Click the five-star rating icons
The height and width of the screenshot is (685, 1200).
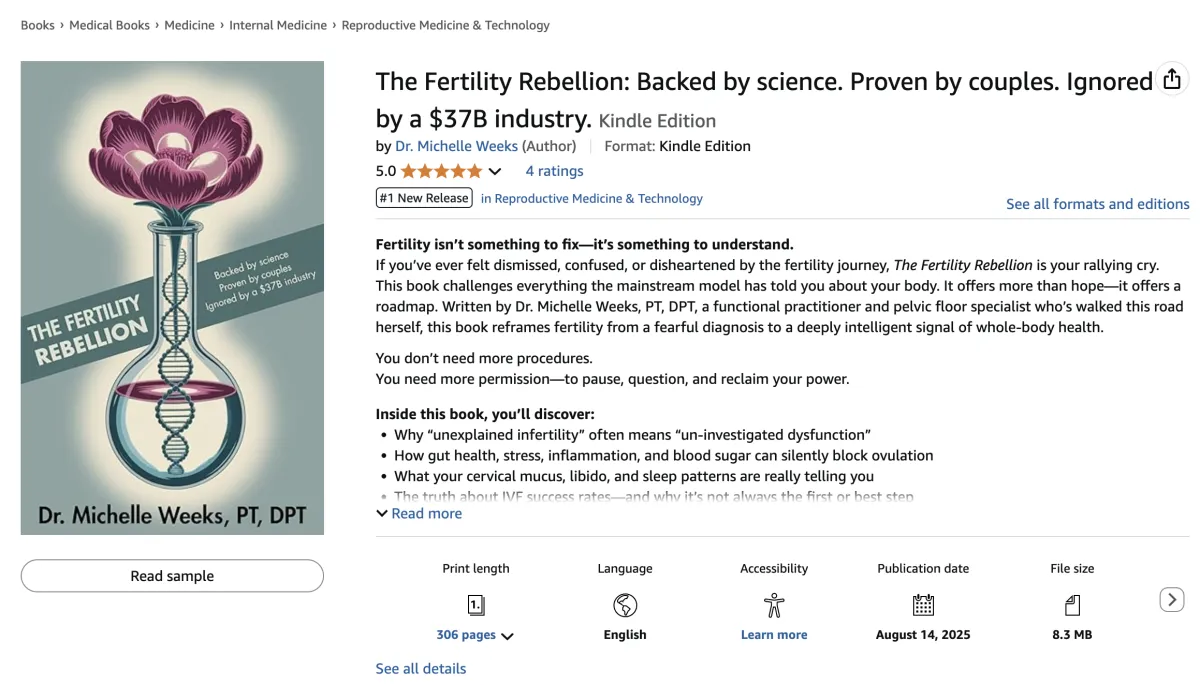[x=441, y=171]
